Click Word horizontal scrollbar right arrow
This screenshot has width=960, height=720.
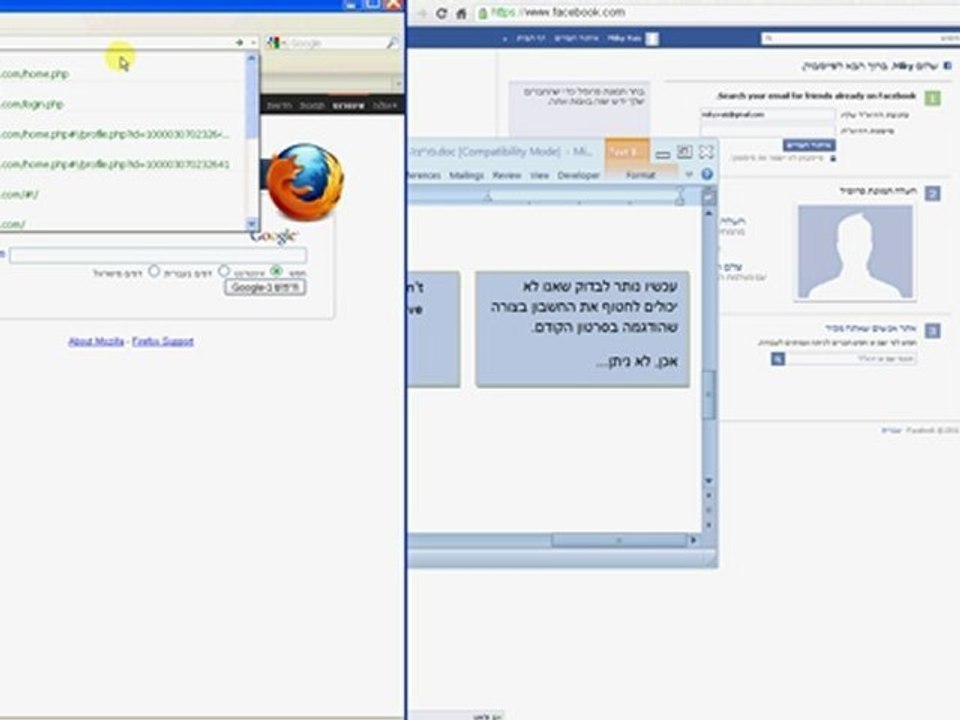[x=694, y=540]
